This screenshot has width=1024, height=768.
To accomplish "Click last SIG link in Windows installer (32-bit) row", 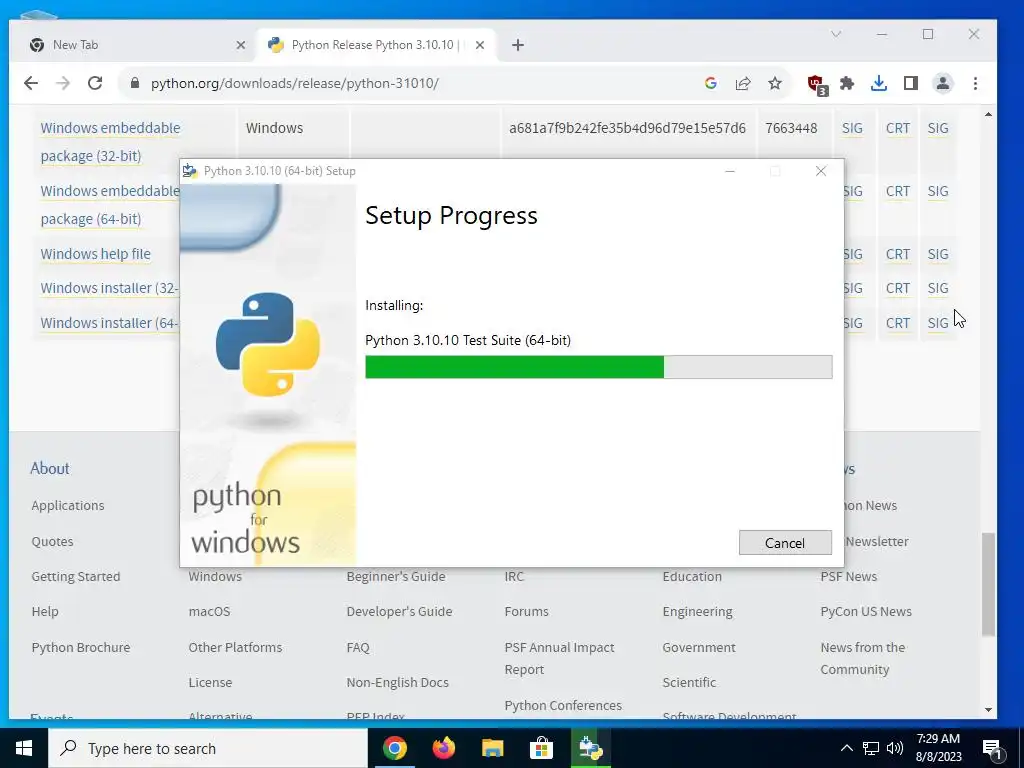I will [x=938, y=288].
